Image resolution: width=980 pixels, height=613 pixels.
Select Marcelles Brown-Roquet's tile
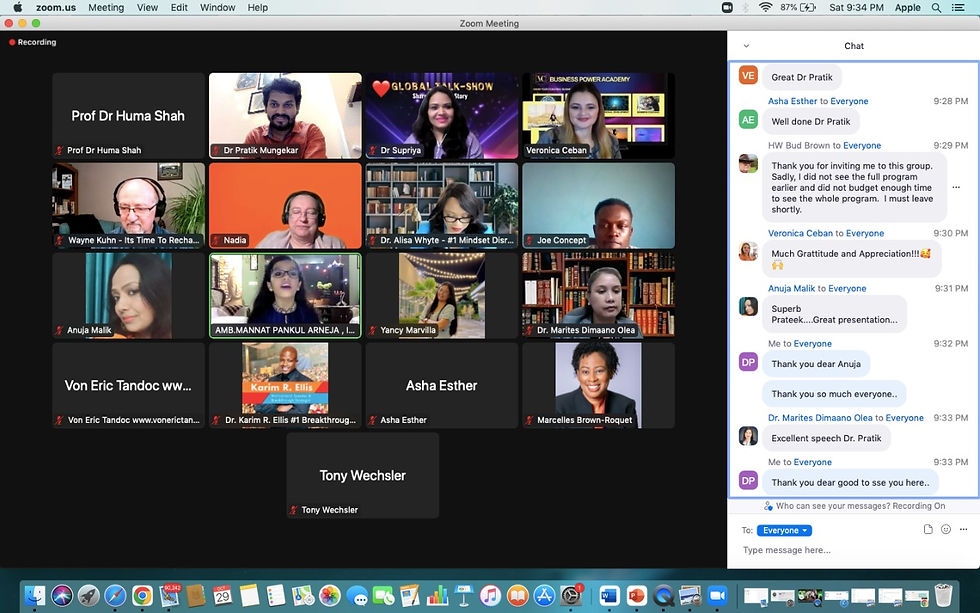point(599,386)
